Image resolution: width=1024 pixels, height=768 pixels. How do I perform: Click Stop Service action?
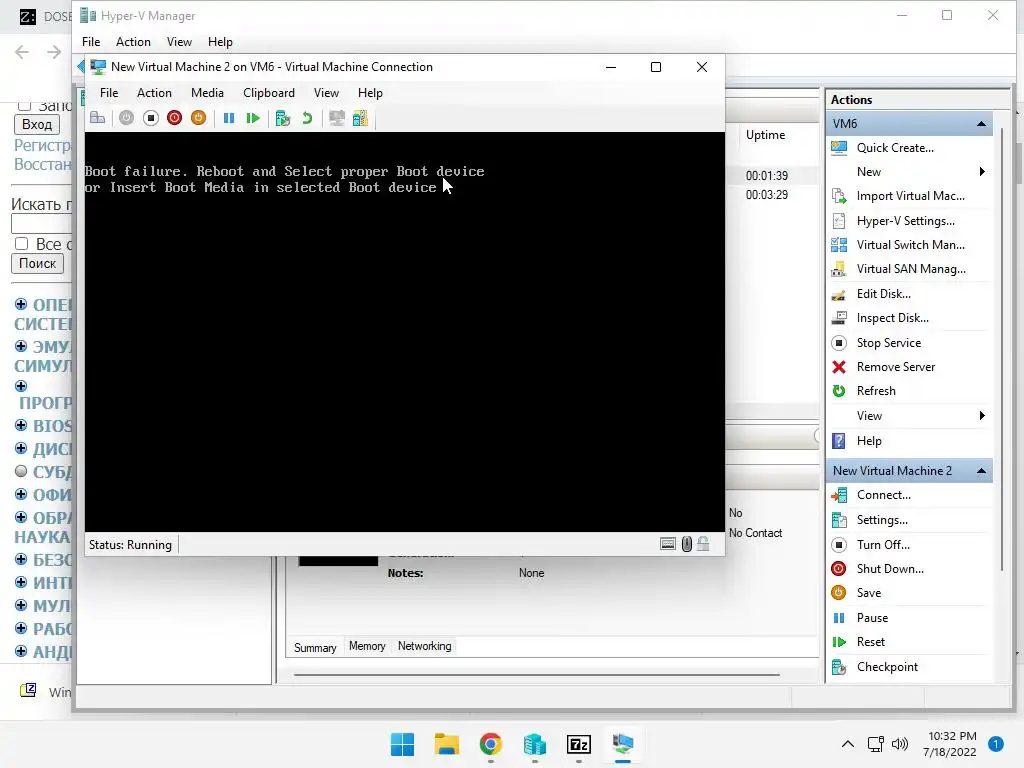pos(889,343)
